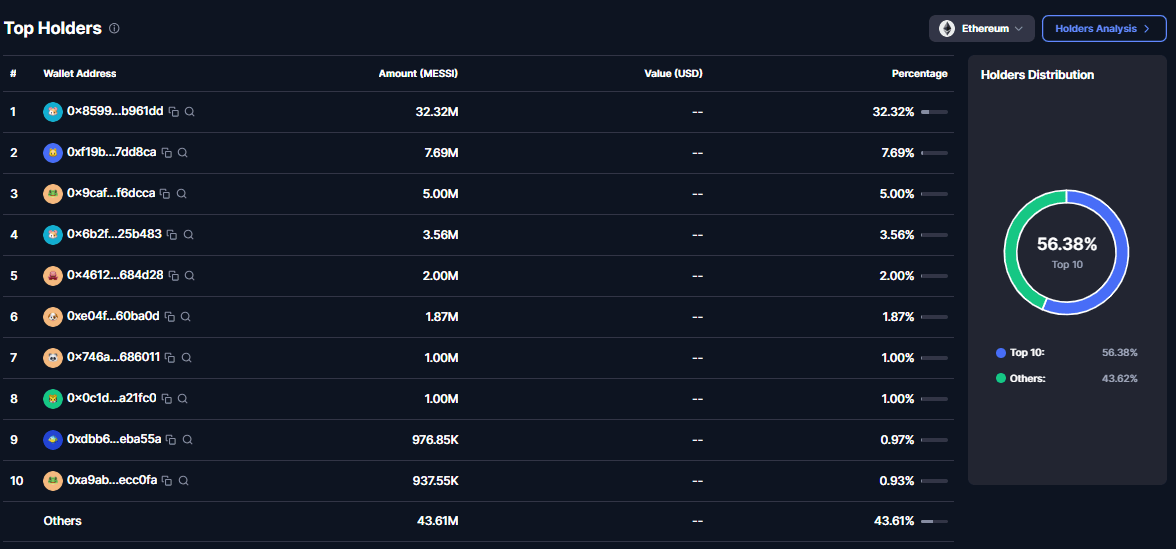The height and width of the screenshot is (549, 1176).
Task: Search wallet 0xdbb6...eba55a with magnifier icon
Action: click(x=188, y=440)
